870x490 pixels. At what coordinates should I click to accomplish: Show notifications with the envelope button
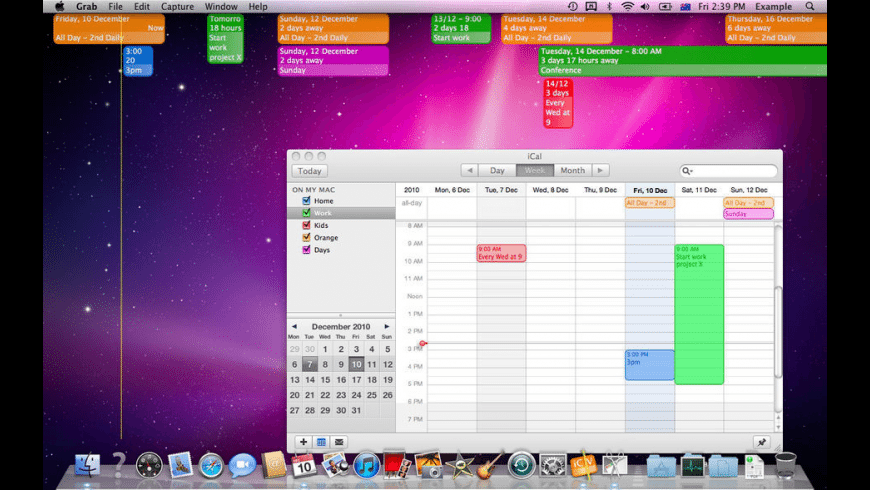pos(338,442)
